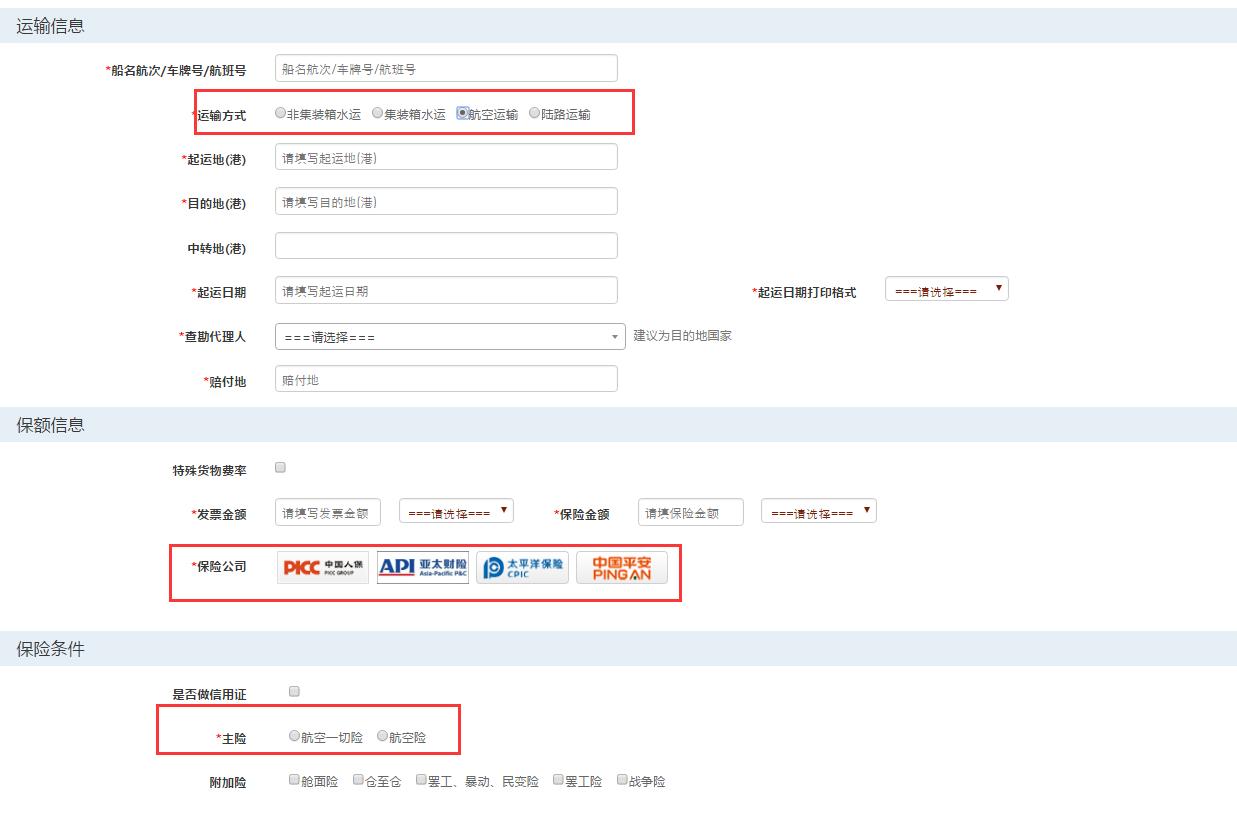Click the 起运地(港) input field
Image resolution: width=1237 pixels, height=813 pixels.
pos(446,157)
